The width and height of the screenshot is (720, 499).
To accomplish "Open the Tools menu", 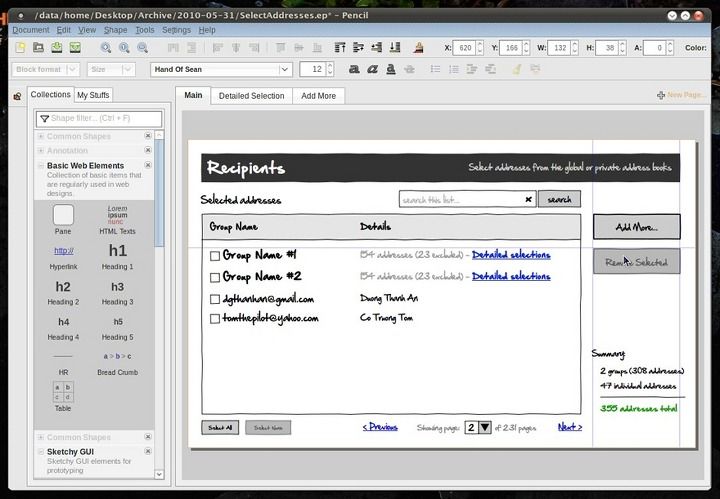I will (x=145, y=30).
